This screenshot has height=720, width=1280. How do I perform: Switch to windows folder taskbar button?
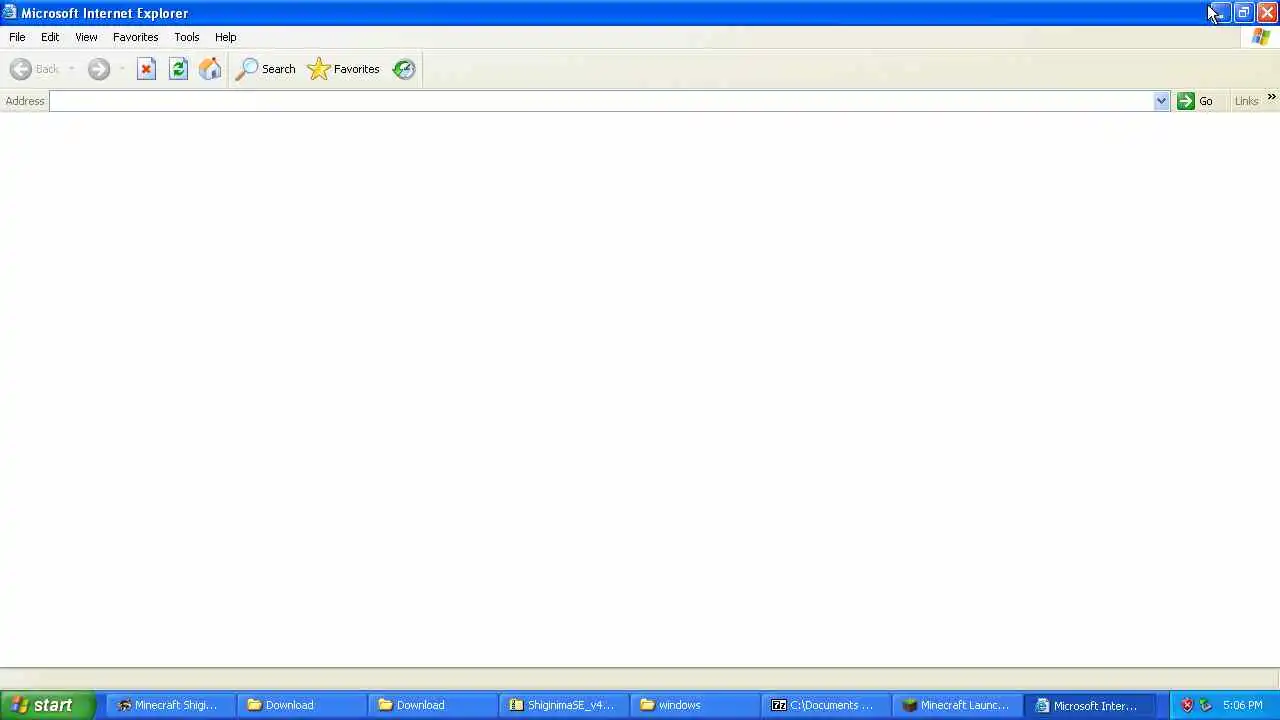point(693,705)
